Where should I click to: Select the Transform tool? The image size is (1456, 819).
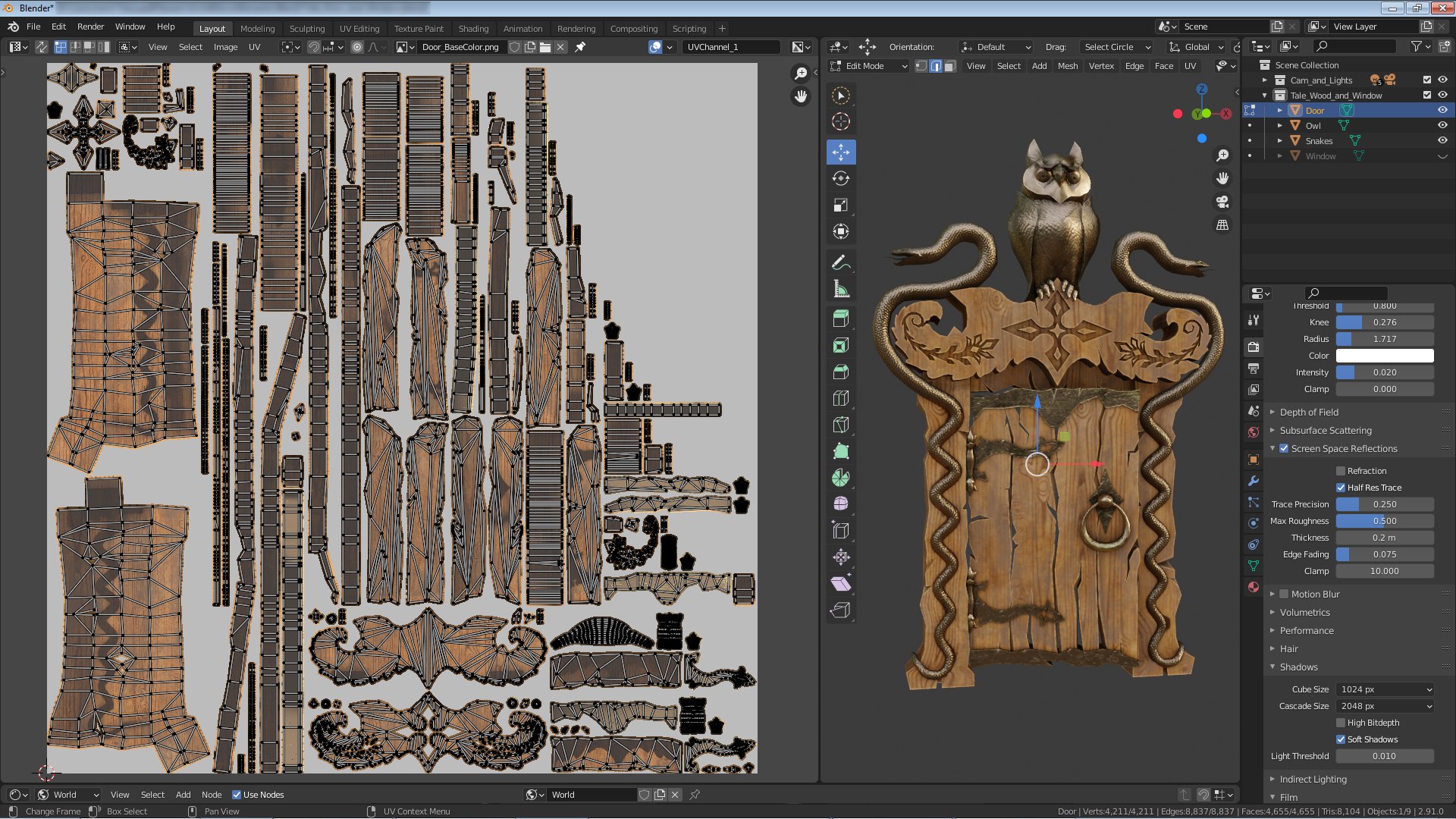(x=840, y=231)
